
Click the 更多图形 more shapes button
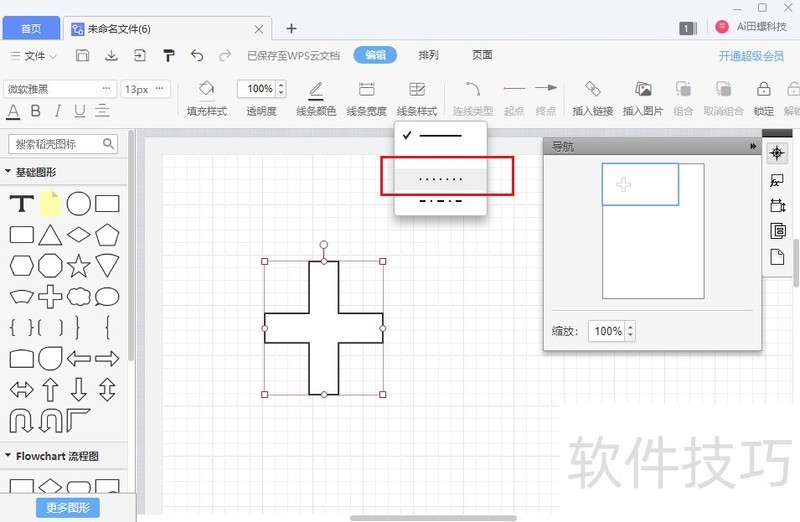(68, 508)
